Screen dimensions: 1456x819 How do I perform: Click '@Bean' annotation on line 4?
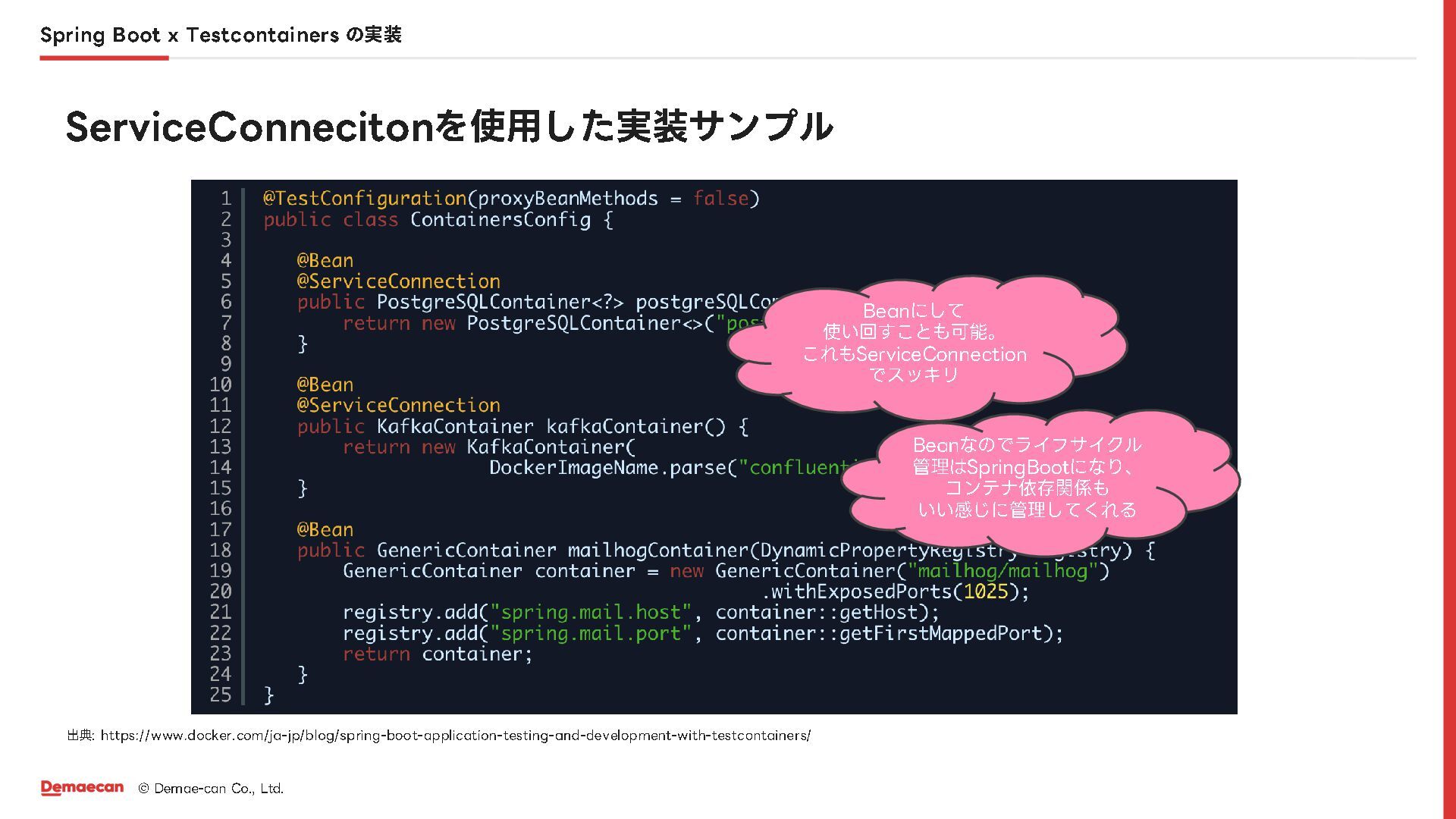(325, 261)
